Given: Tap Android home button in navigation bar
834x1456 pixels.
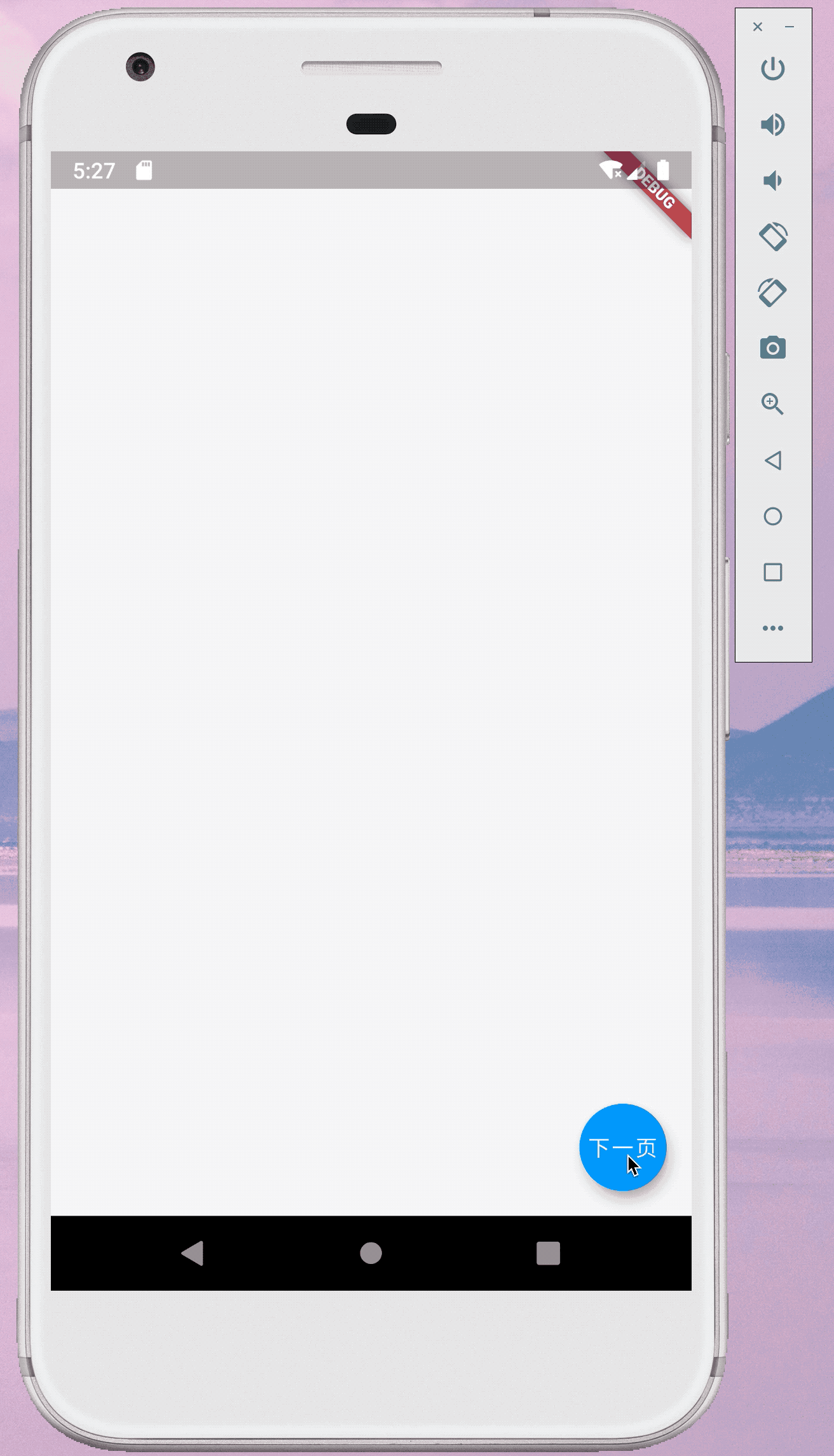Looking at the screenshot, I should (x=371, y=1253).
